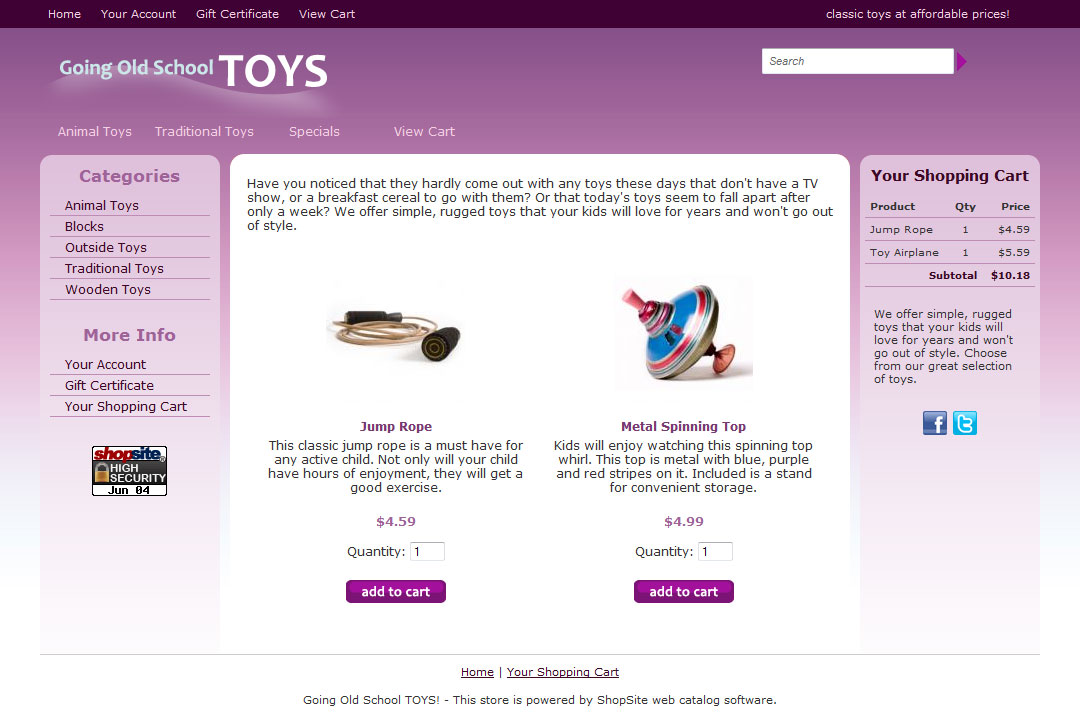1080x720 pixels.
Task: Click the Going Old School TOYS logo
Action: tap(193, 71)
